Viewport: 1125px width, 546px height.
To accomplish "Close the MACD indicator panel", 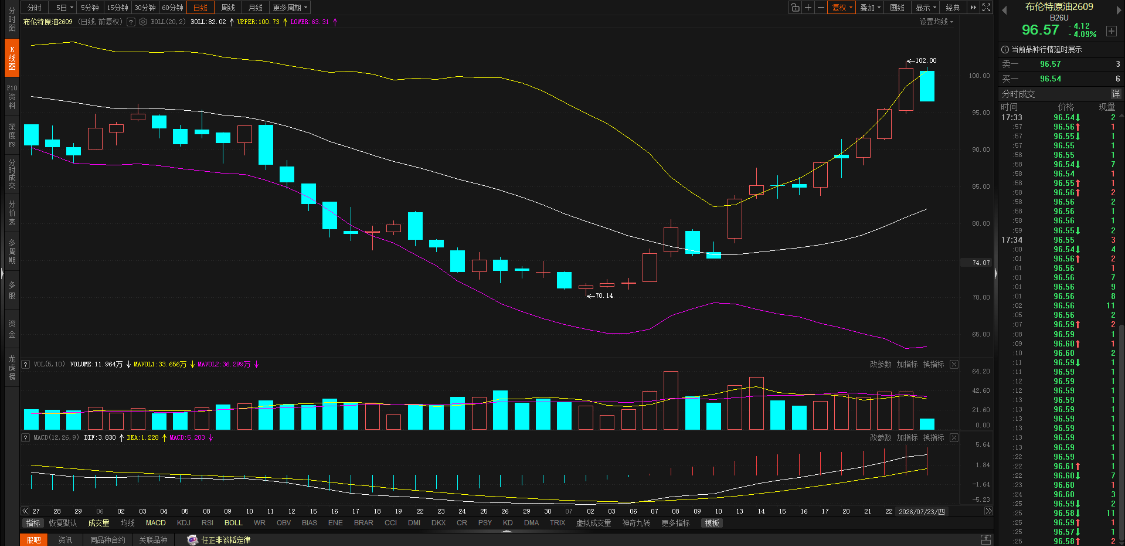I will (x=954, y=437).
